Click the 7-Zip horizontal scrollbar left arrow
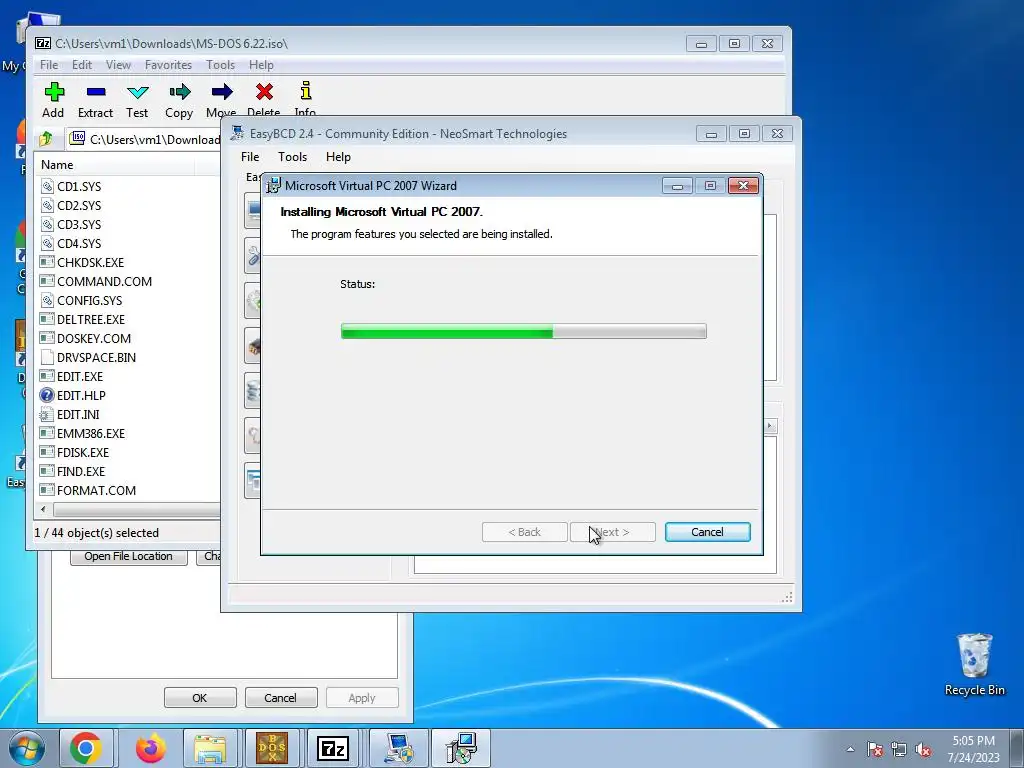This screenshot has height=768, width=1024. click(x=44, y=509)
